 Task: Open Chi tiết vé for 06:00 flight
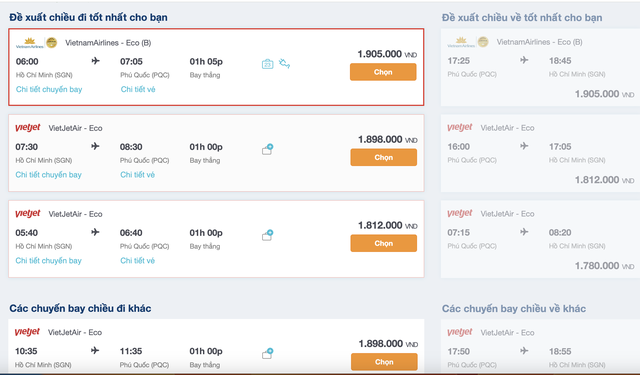(x=138, y=89)
